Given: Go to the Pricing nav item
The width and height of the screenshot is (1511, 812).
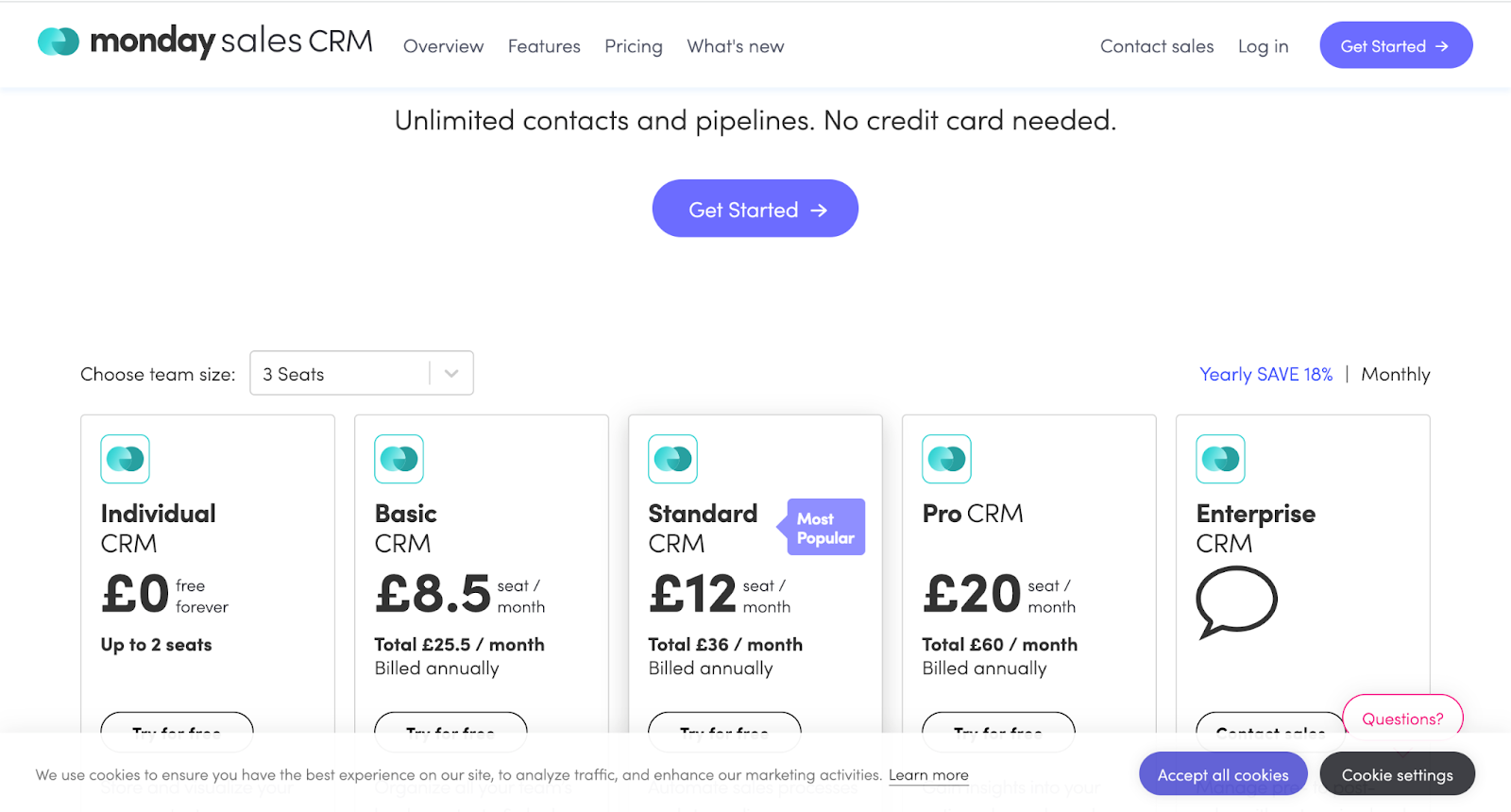Looking at the screenshot, I should pyautogui.click(x=633, y=46).
